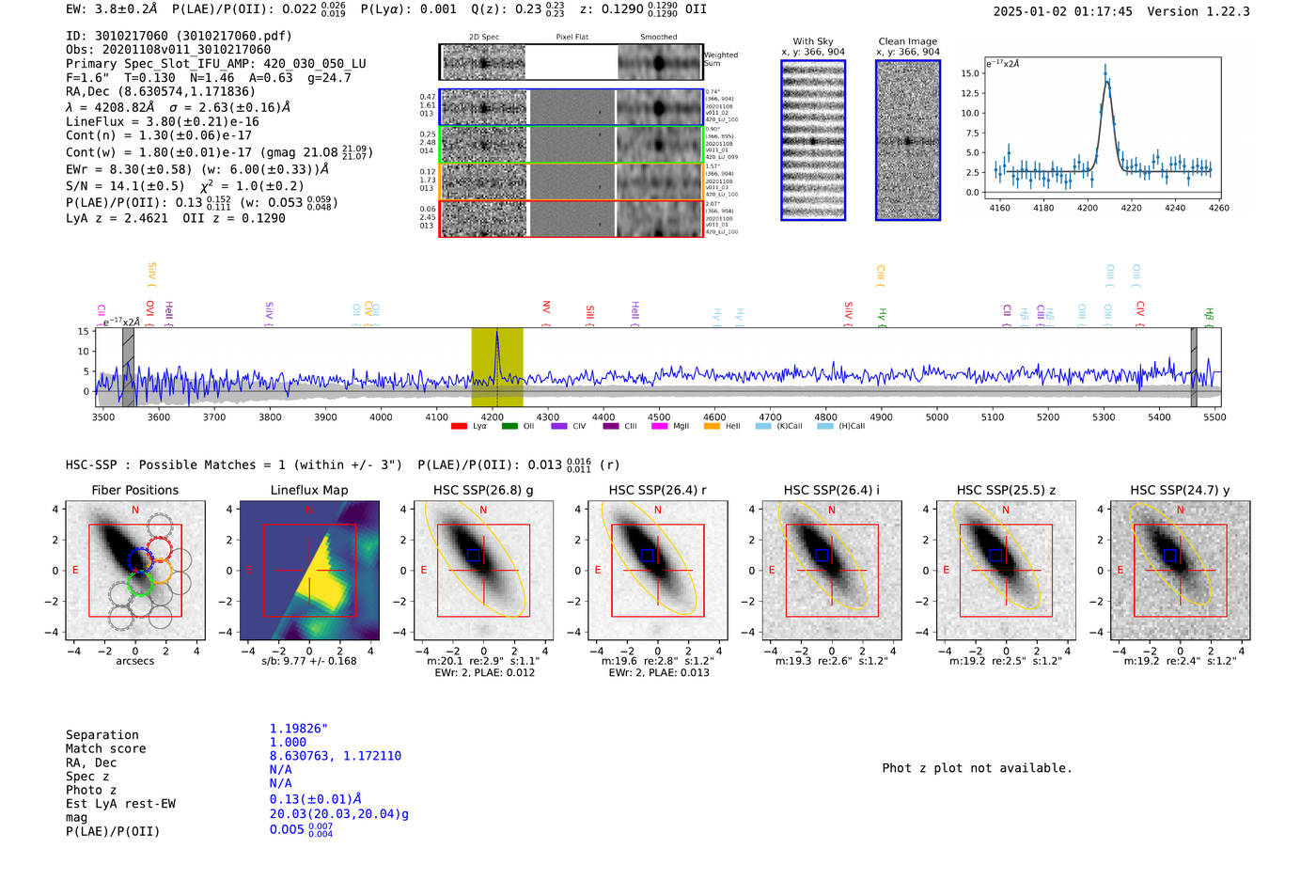Image resolution: width=1316 pixels, height=896 pixels.
Task: Select the blue-bordered fiber spectrum row
Action: pos(572,108)
